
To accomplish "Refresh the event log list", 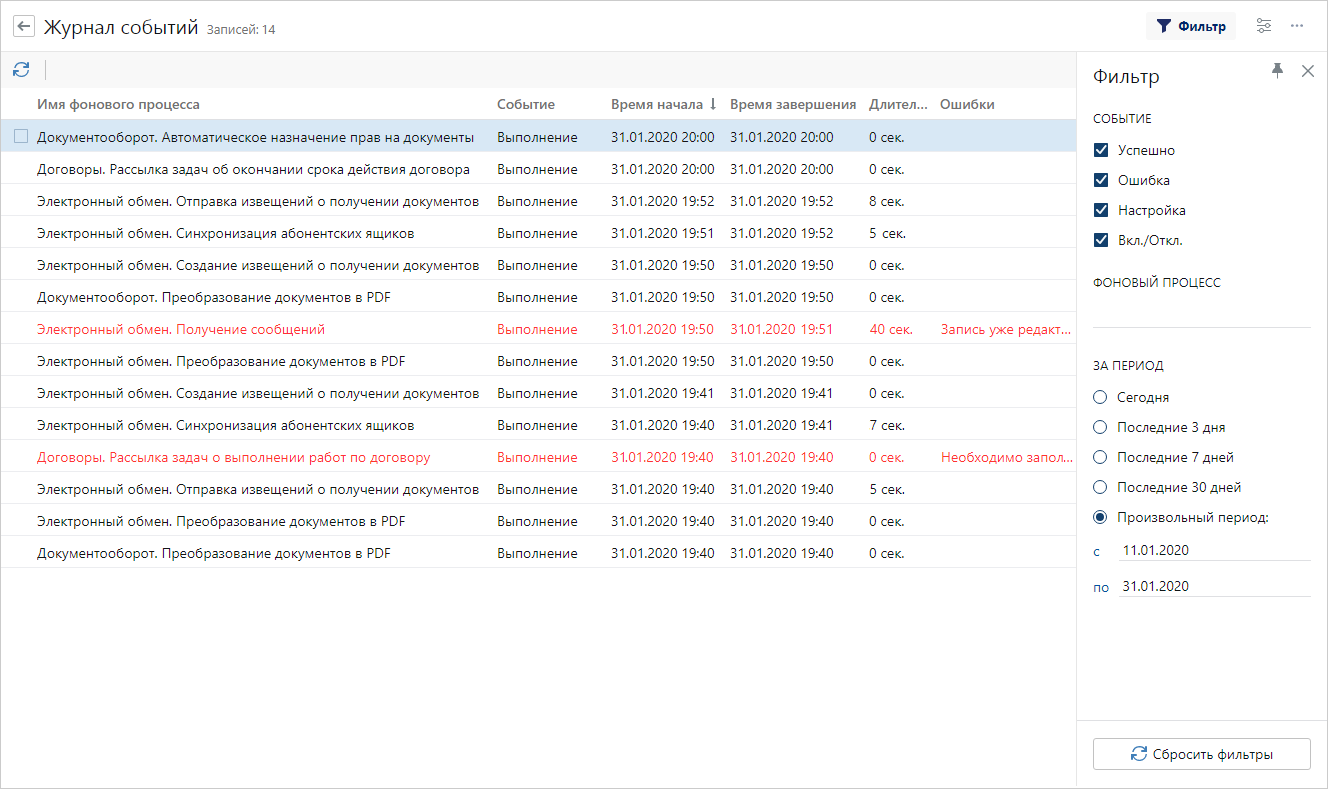I will tap(21, 70).
